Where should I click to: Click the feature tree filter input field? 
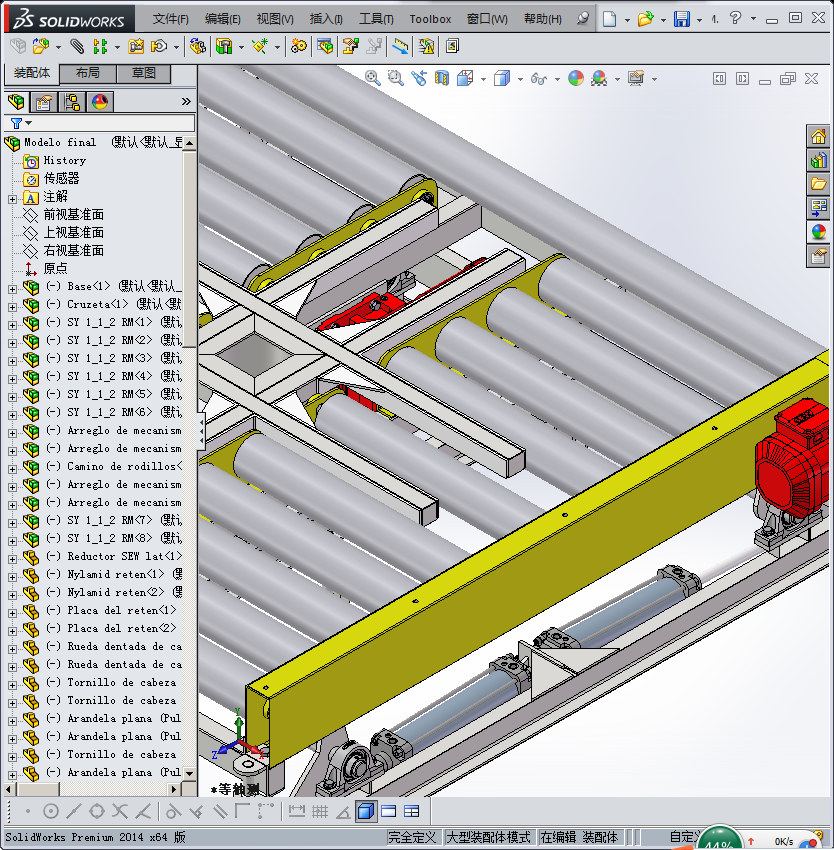[x=112, y=123]
